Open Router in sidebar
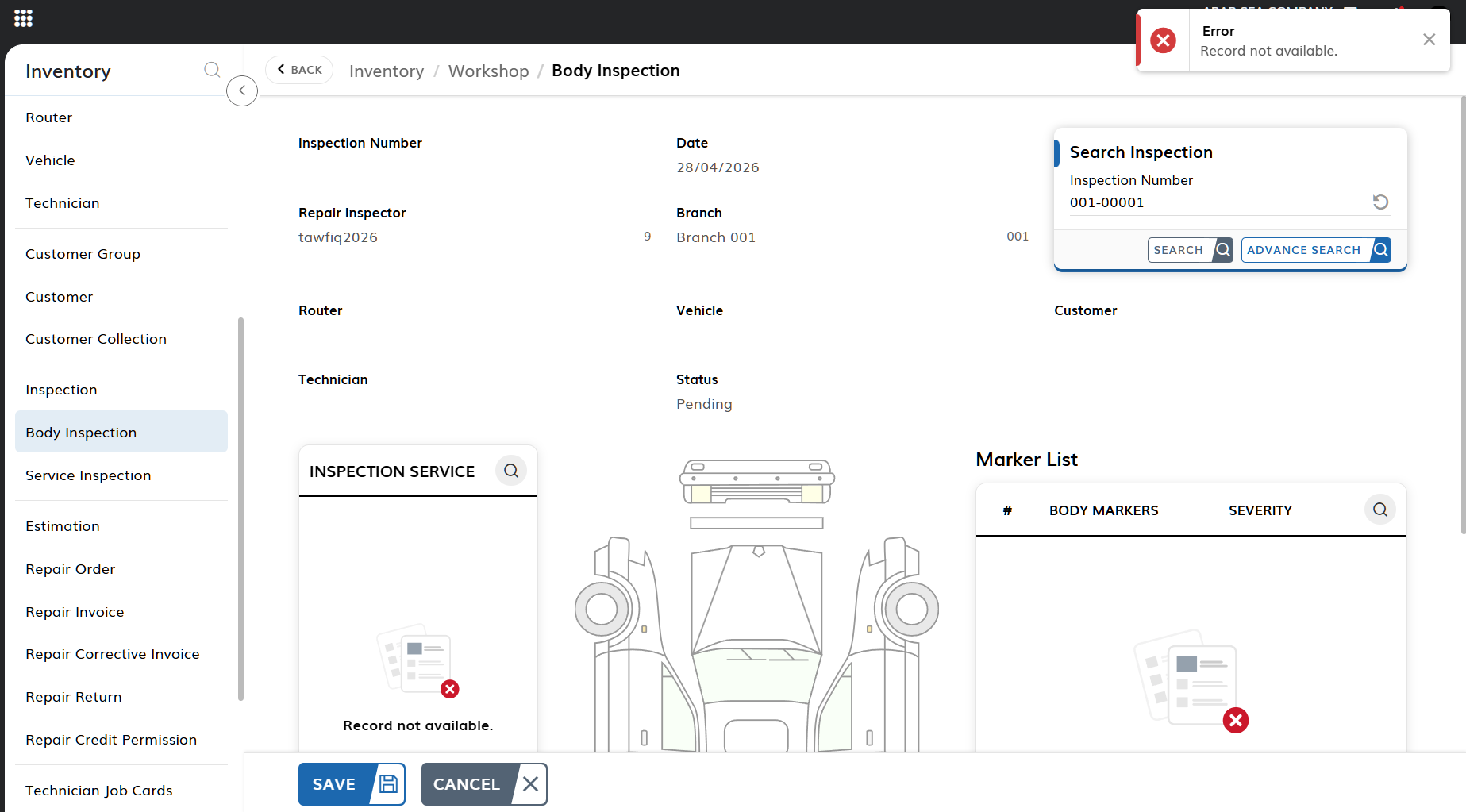Screen dimensions: 1466x812 121,117
